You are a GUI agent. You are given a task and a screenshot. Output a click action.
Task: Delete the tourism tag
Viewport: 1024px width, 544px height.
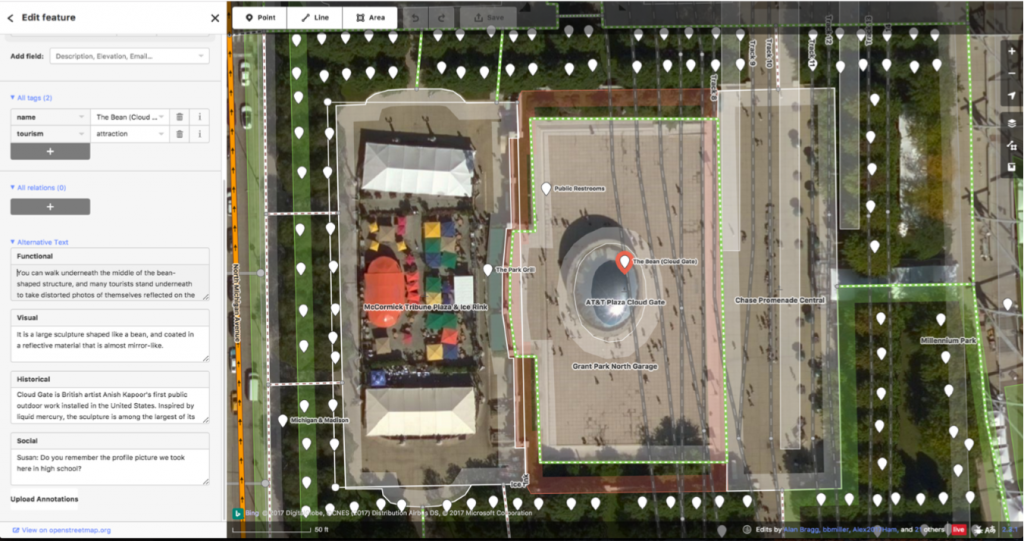click(x=179, y=133)
